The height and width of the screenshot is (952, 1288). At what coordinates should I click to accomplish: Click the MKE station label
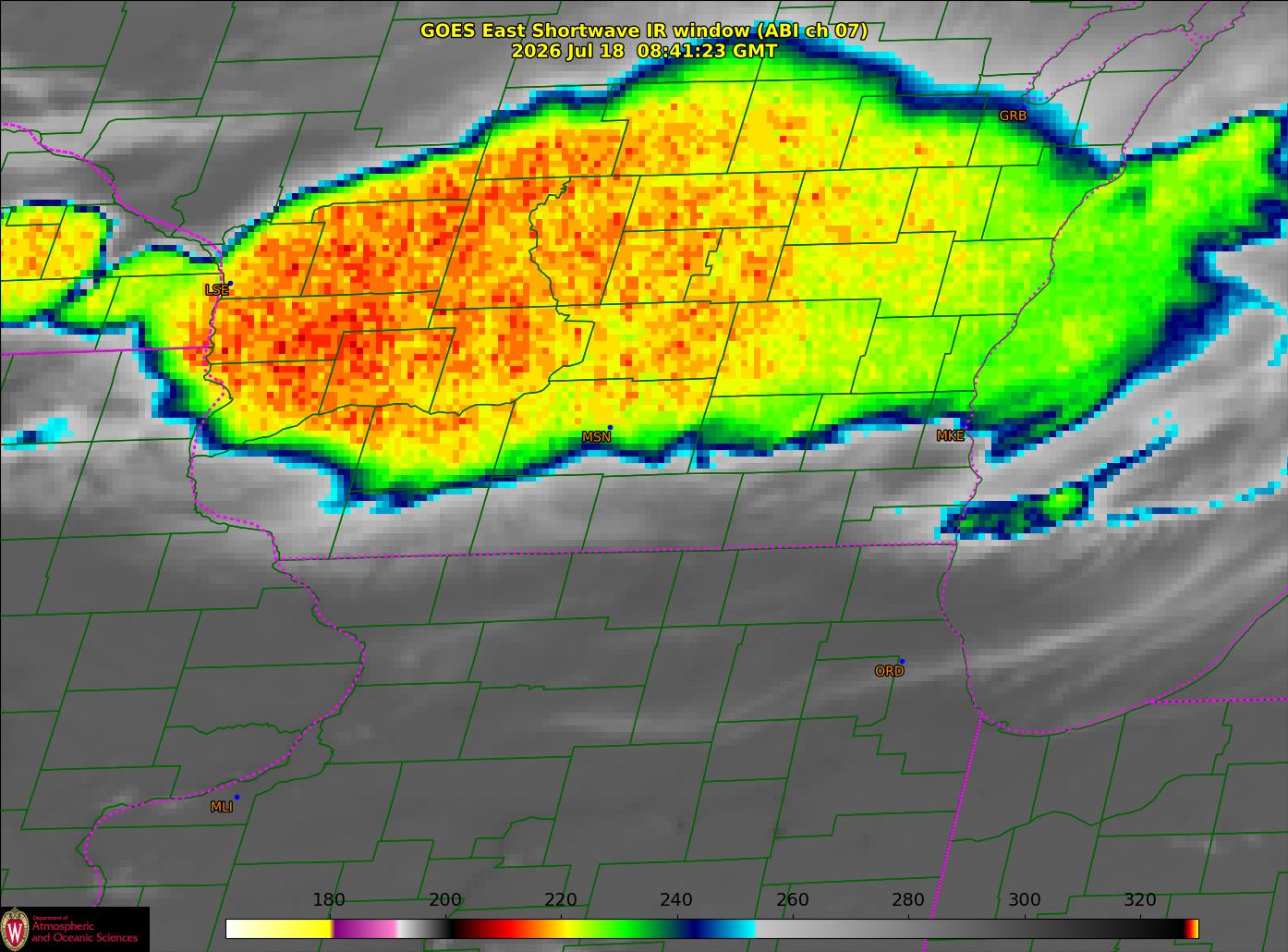click(950, 436)
